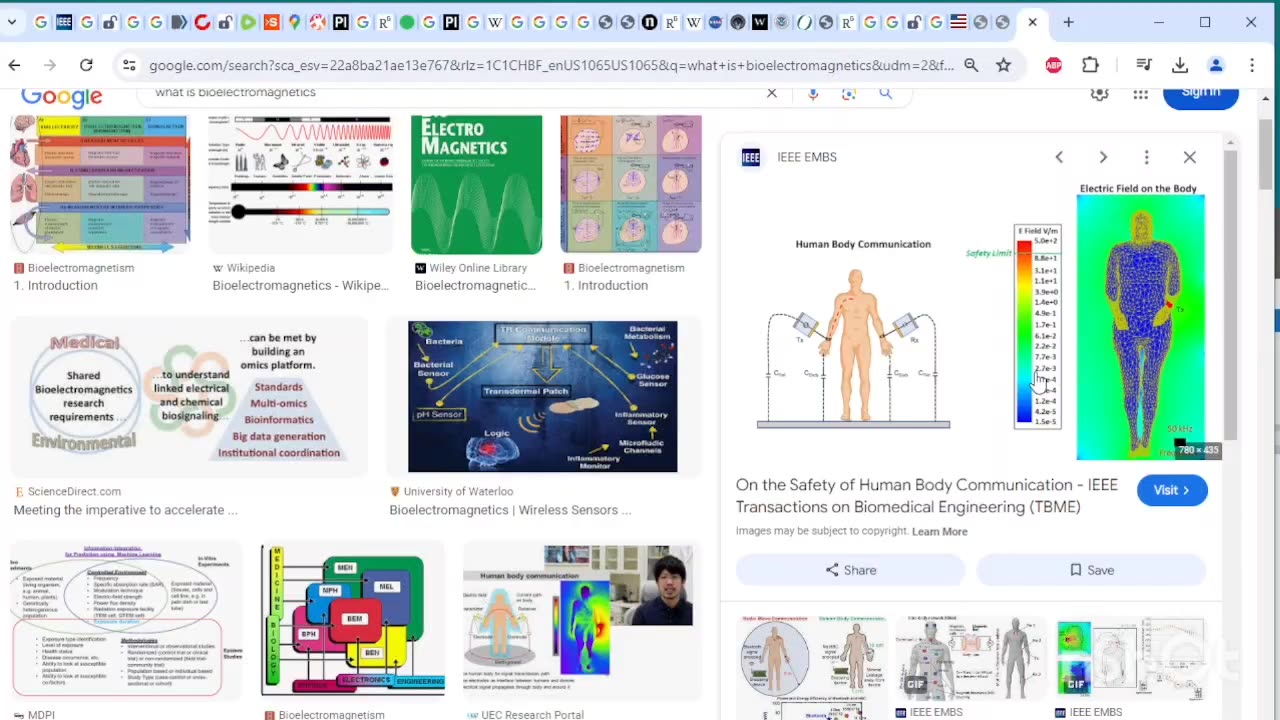1280x720 pixels.
Task: View site information icon in address bar
Action: coord(129,65)
